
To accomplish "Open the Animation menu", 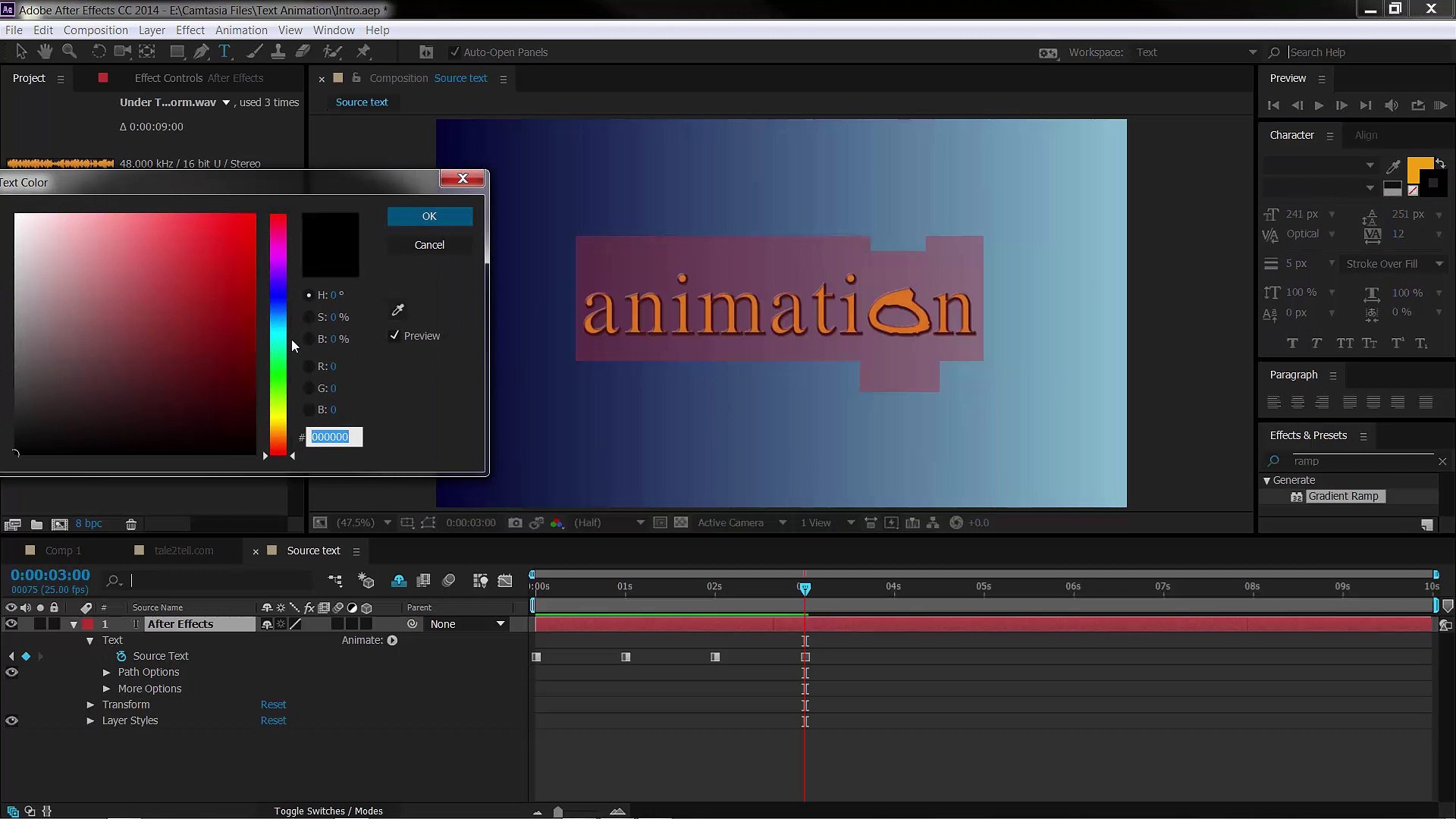I will 241,30.
